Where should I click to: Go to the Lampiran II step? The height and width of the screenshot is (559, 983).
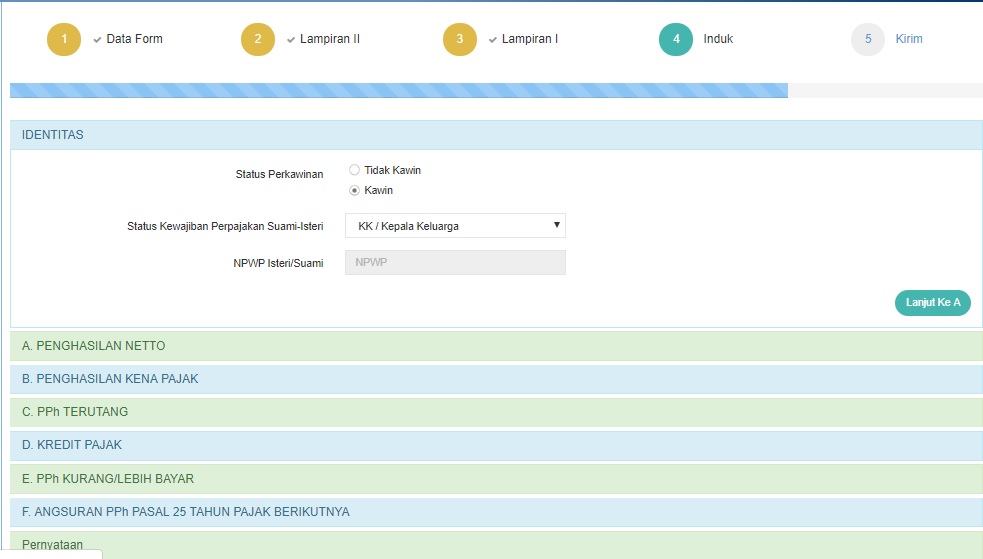(x=330, y=39)
